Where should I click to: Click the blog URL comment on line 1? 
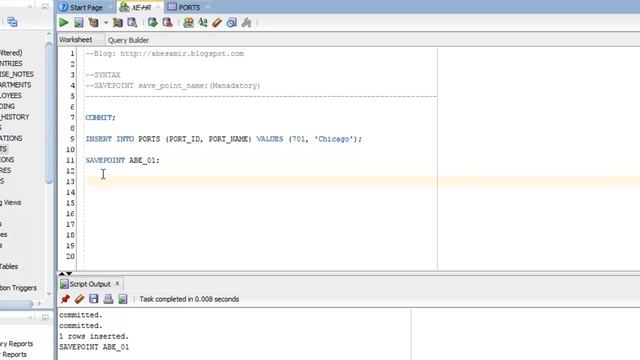click(164, 53)
